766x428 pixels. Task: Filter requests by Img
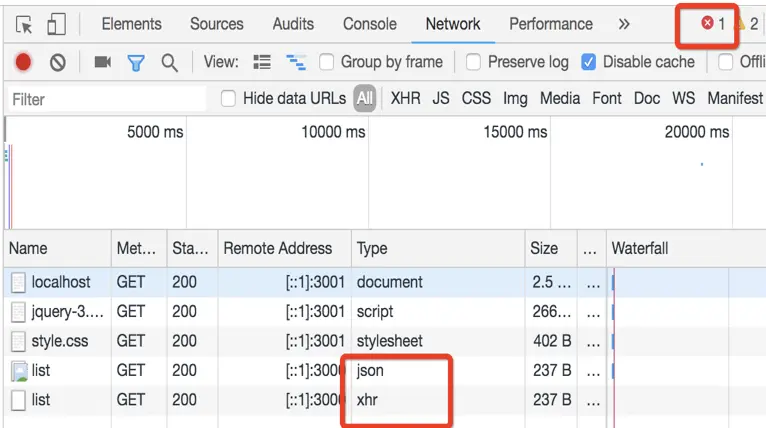pyautogui.click(x=515, y=99)
